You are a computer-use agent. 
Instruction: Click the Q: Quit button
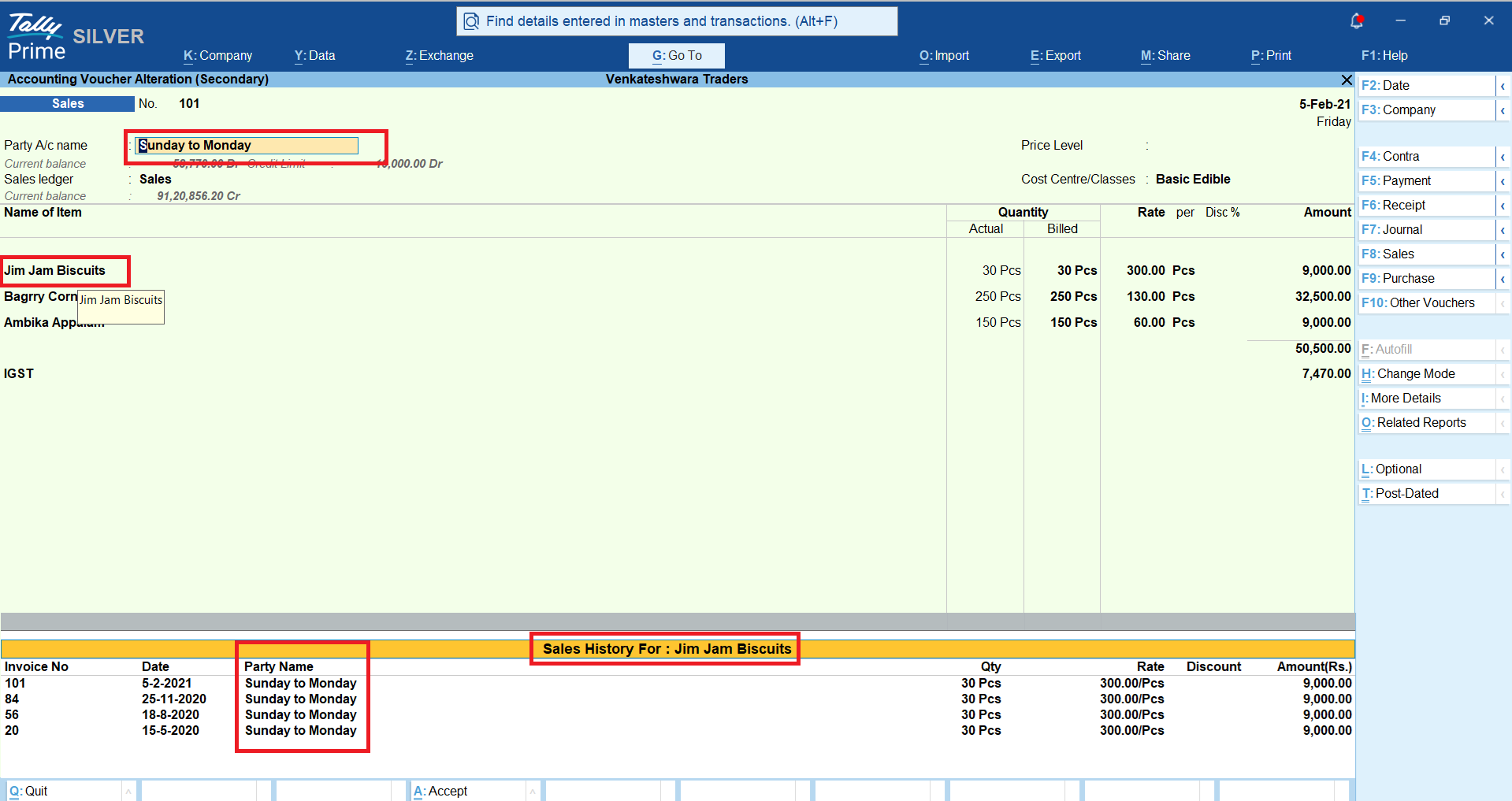tap(64, 791)
